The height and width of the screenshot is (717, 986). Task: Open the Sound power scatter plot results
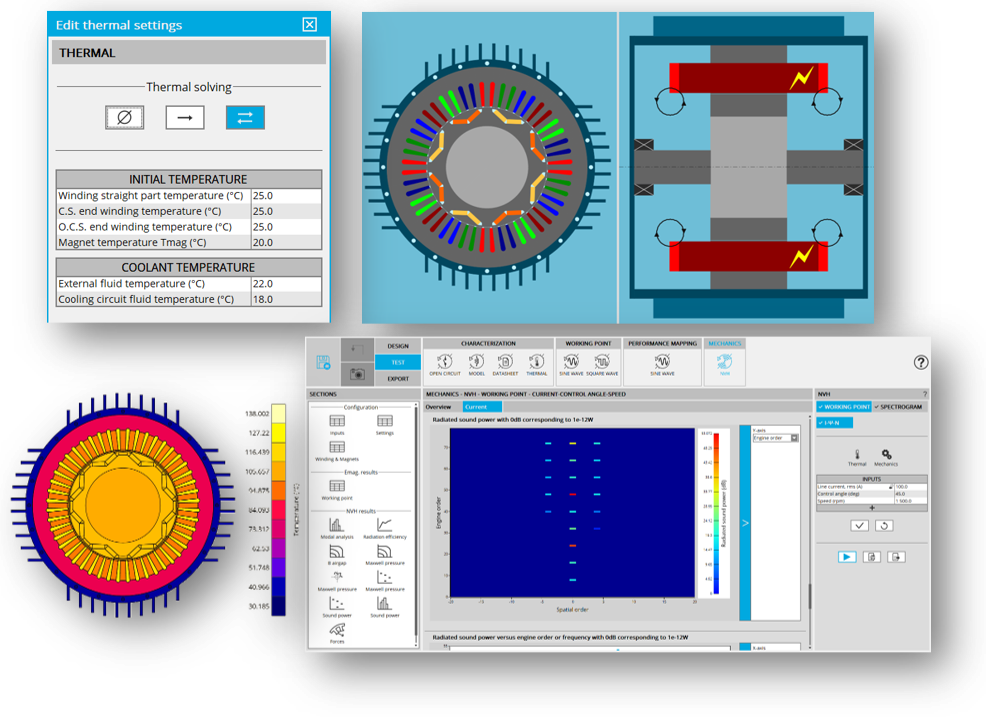click(x=337, y=607)
